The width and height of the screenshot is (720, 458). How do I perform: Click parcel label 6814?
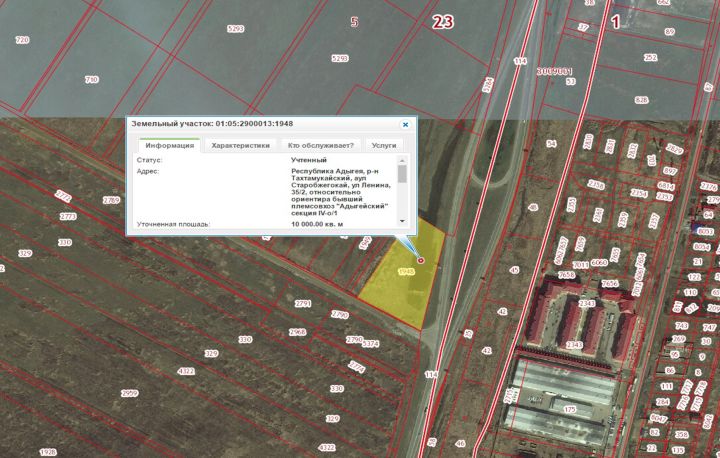click(x=666, y=187)
